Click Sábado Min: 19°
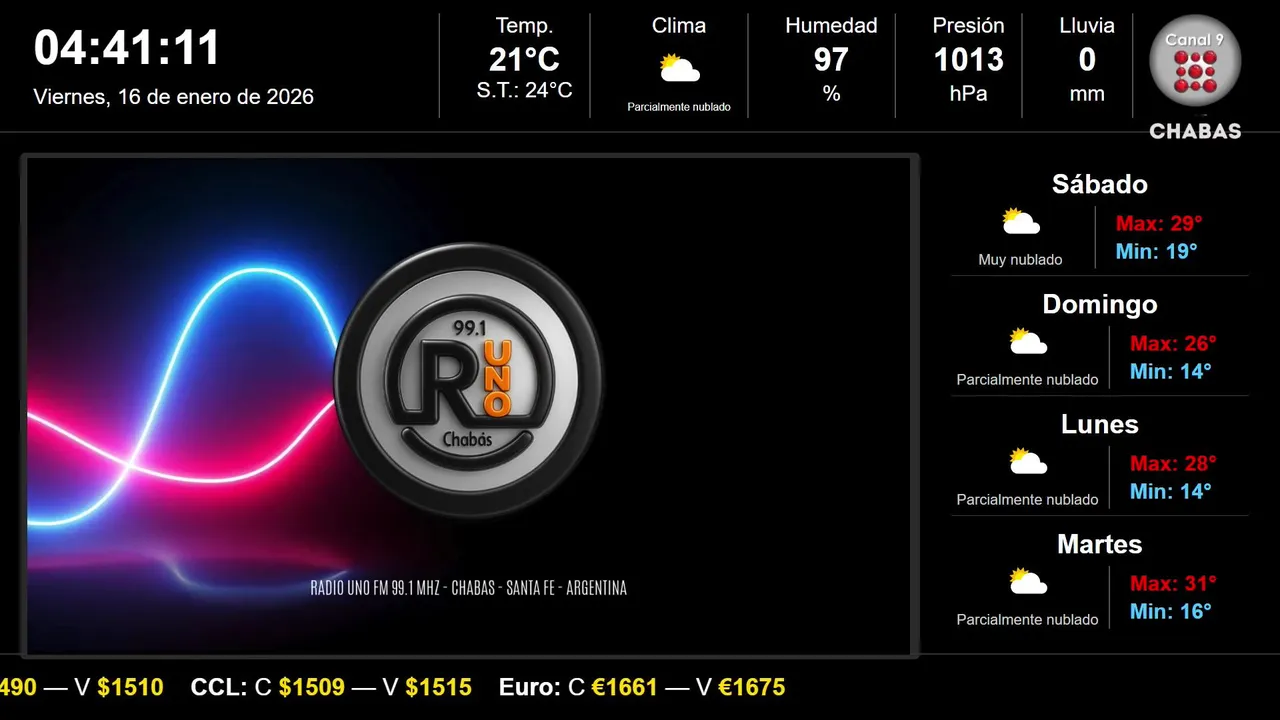The height and width of the screenshot is (720, 1280). [x=1157, y=251]
